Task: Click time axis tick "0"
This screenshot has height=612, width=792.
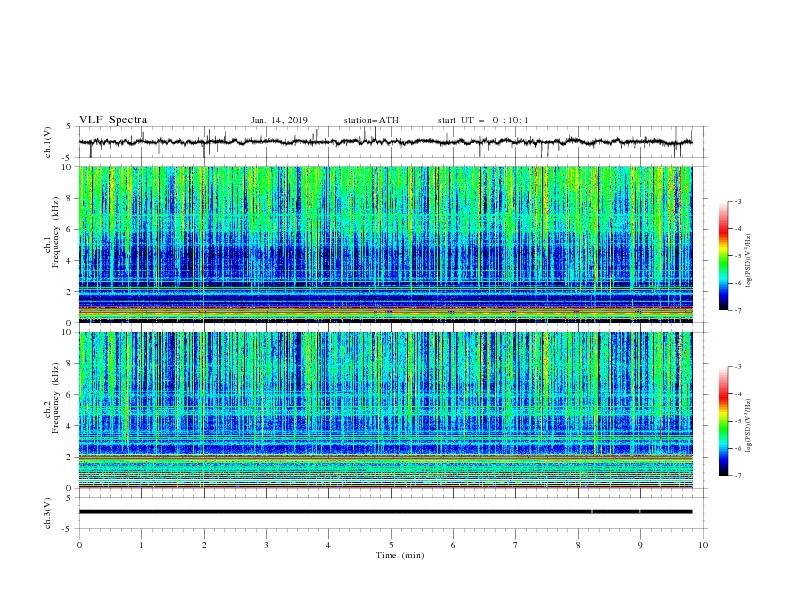Action: coord(79,545)
